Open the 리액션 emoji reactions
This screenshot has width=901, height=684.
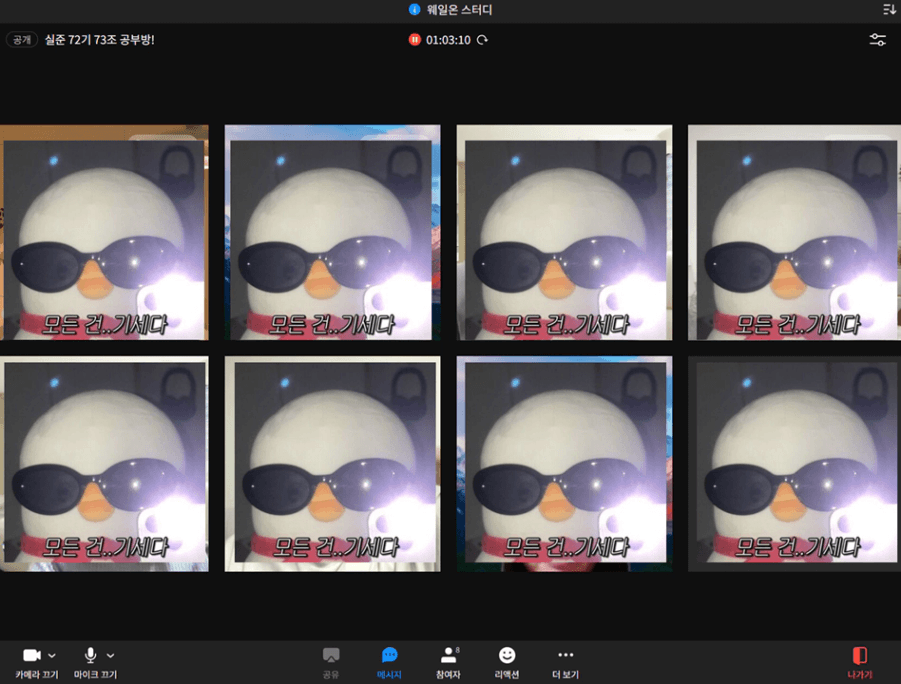coord(507,663)
